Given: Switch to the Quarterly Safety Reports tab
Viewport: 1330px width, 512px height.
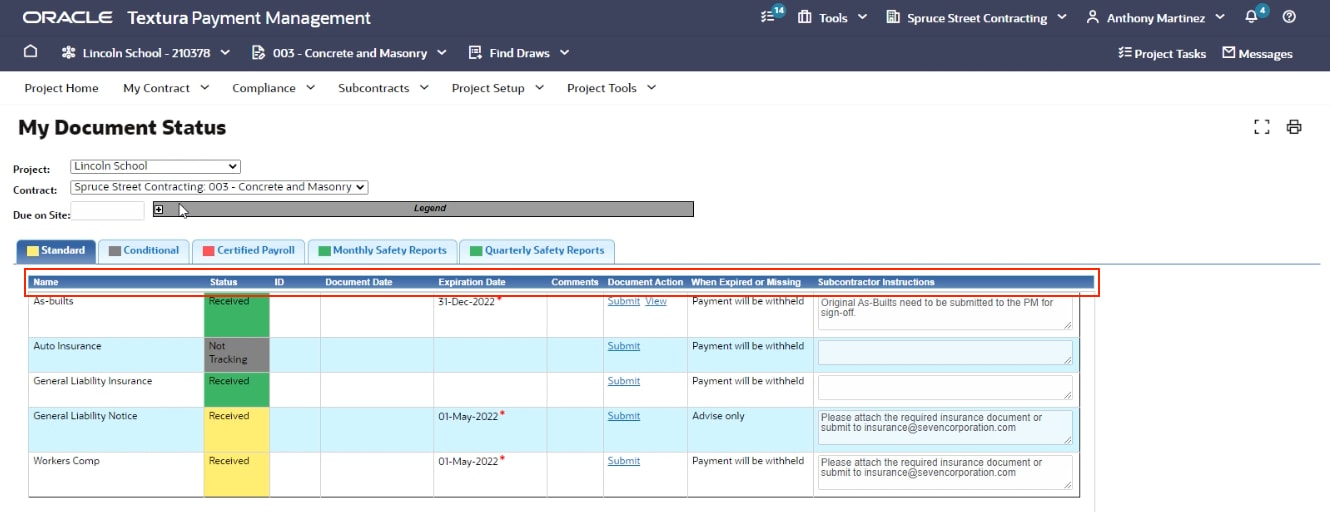Looking at the screenshot, I should pos(537,251).
